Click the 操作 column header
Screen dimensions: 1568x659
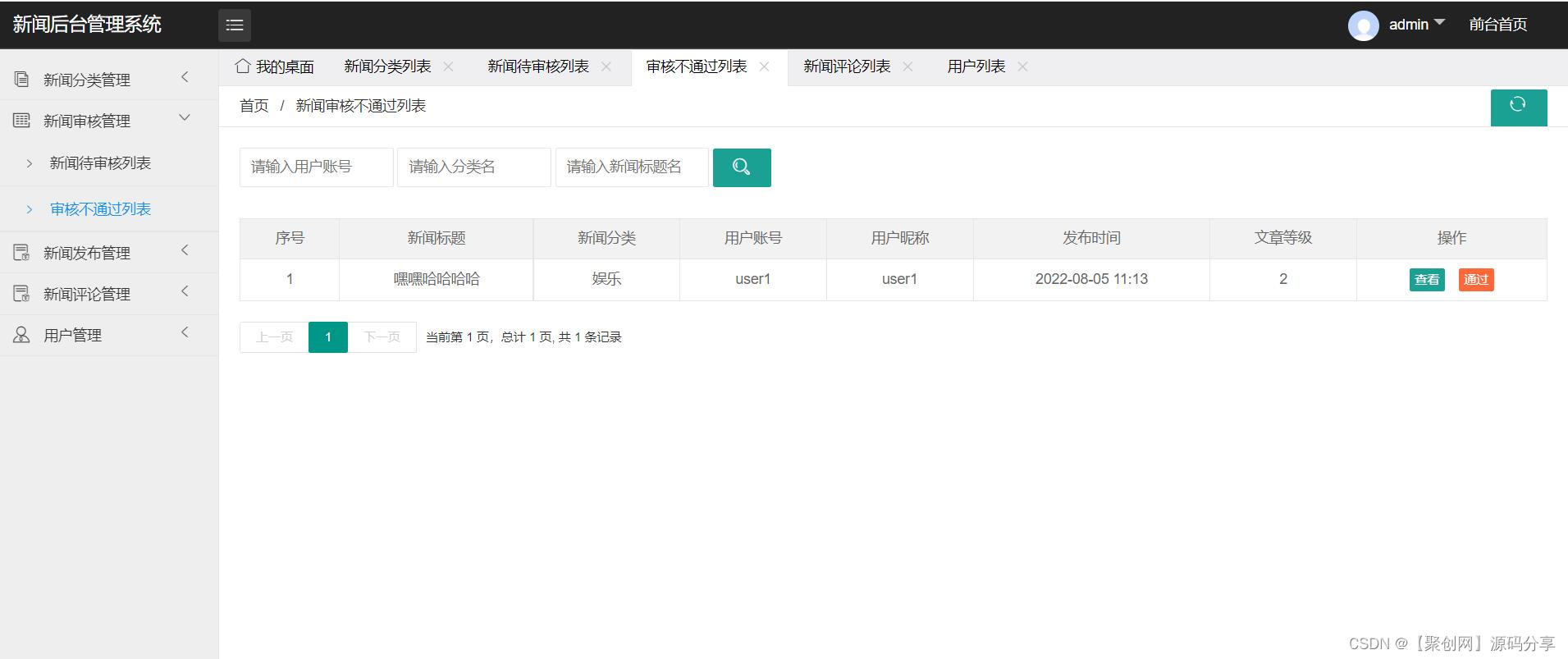(1451, 239)
